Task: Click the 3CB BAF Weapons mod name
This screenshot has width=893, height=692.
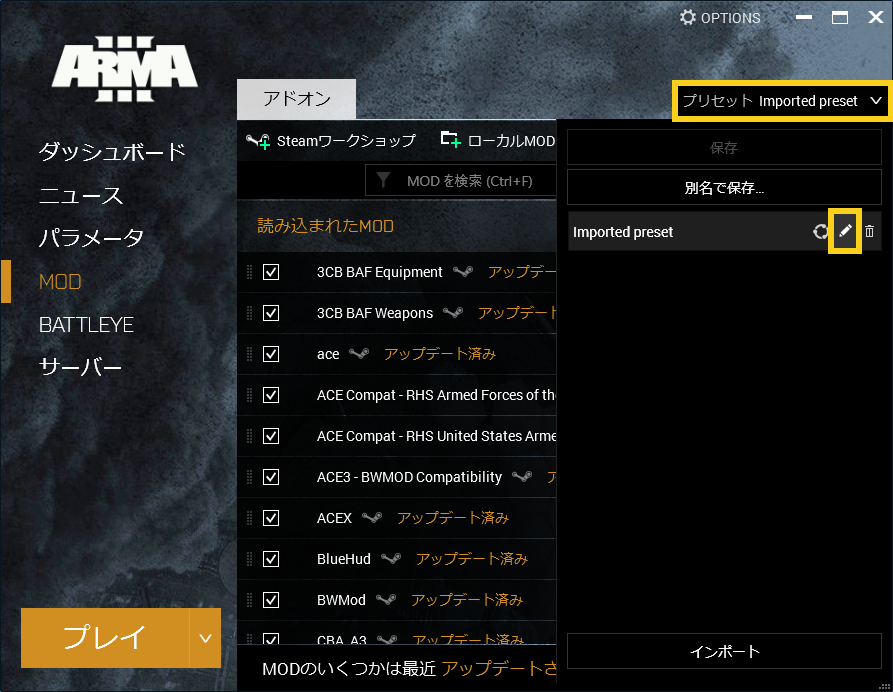Action: (x=375, y=313)
